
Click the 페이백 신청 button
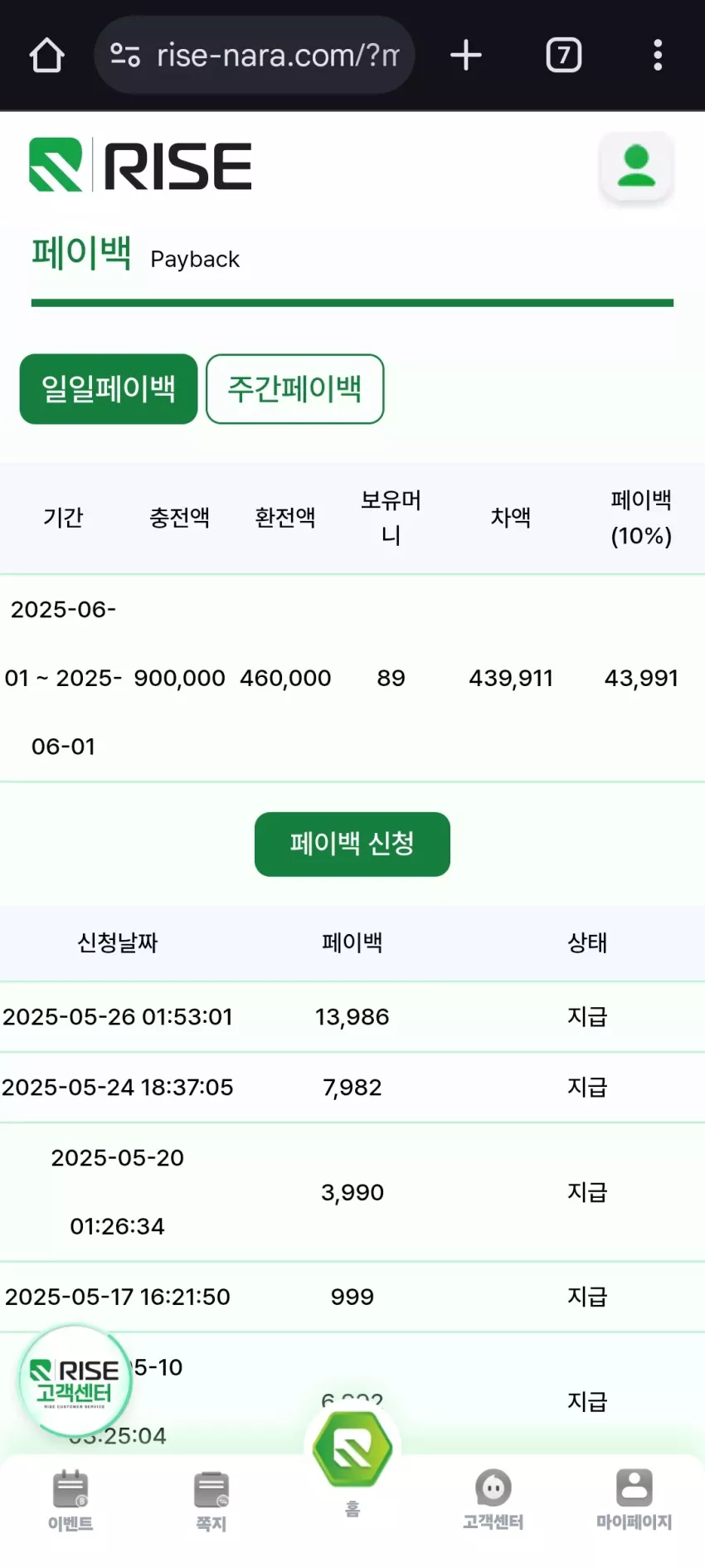[x=352, y=844]
